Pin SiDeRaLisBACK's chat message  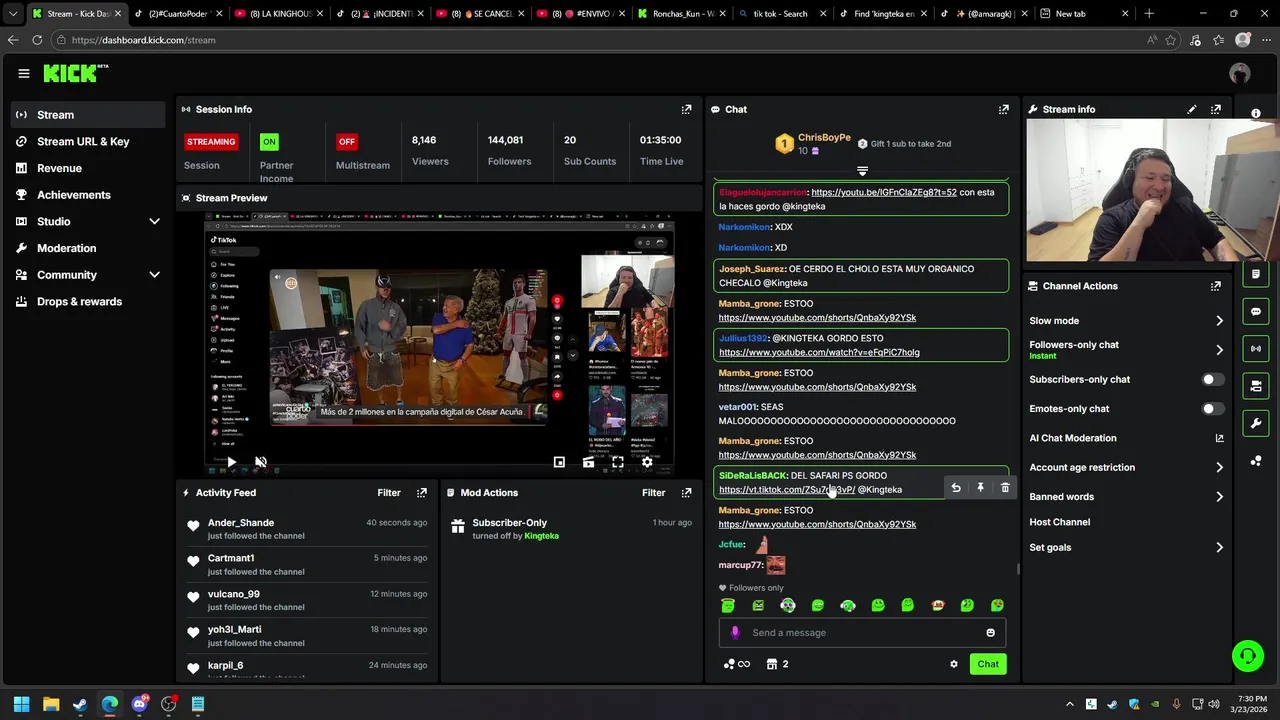point(980,488)
